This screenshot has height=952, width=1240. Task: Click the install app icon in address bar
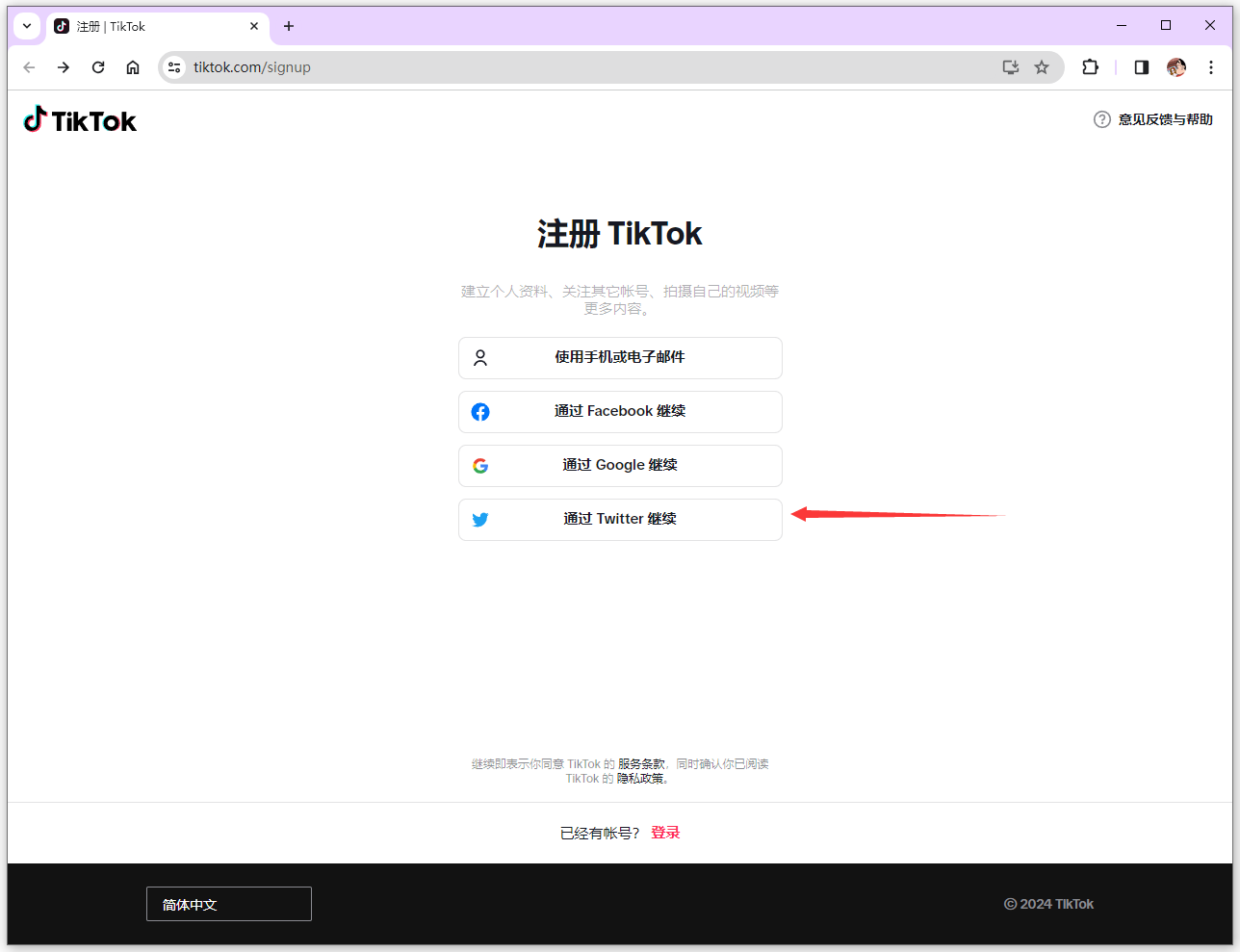click(x=1011, y=67)
